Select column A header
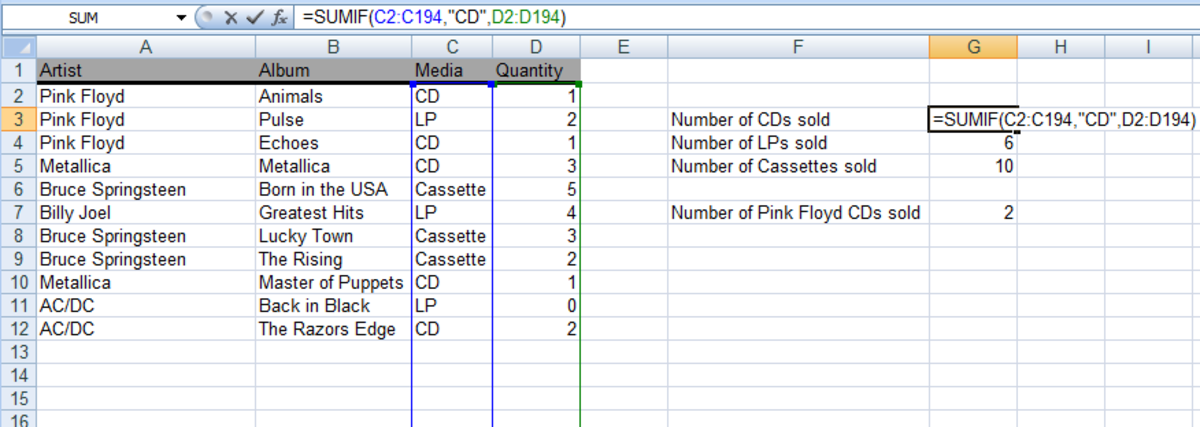Viewport: 1200px width, 427px height. (x=146, y=46)
